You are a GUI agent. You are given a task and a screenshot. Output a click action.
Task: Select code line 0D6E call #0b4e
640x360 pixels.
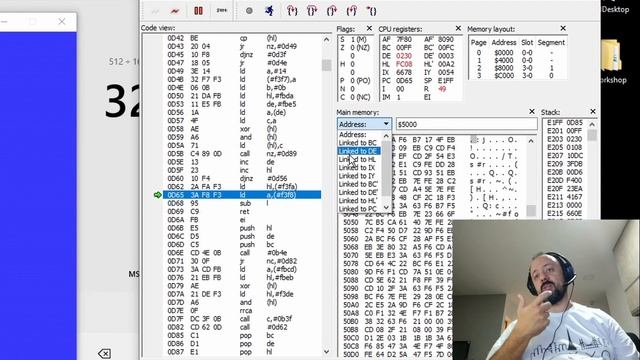click(242, 253)
